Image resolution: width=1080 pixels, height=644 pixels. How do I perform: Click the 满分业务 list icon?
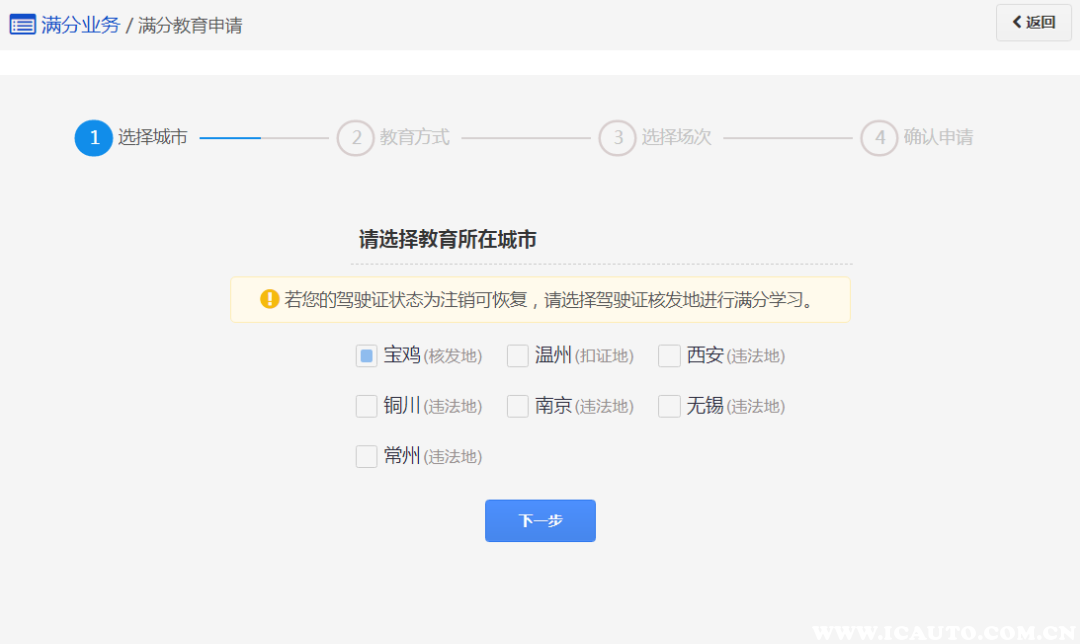22,25
